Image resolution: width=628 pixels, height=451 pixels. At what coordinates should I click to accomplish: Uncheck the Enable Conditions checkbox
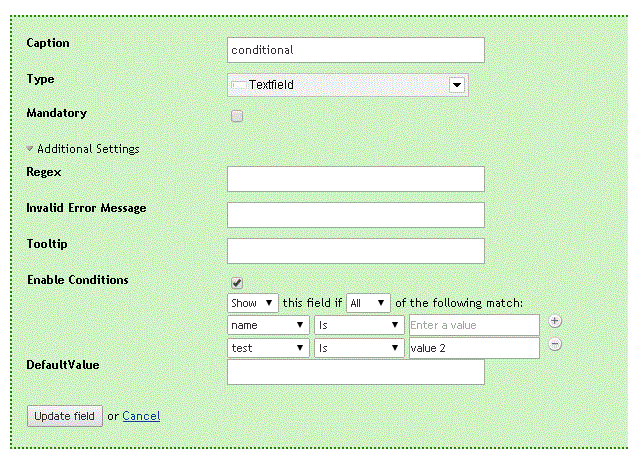[237, 283]
